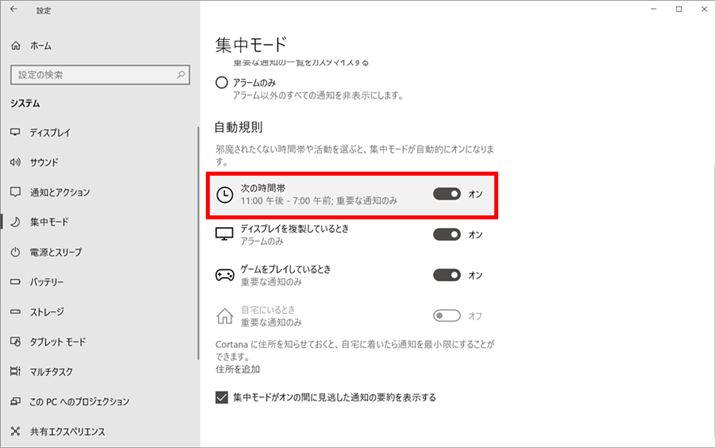Select the アラームのみ radio button
Image resolution: width=715 pixels, height=448 pixels.
coord(222,83)
